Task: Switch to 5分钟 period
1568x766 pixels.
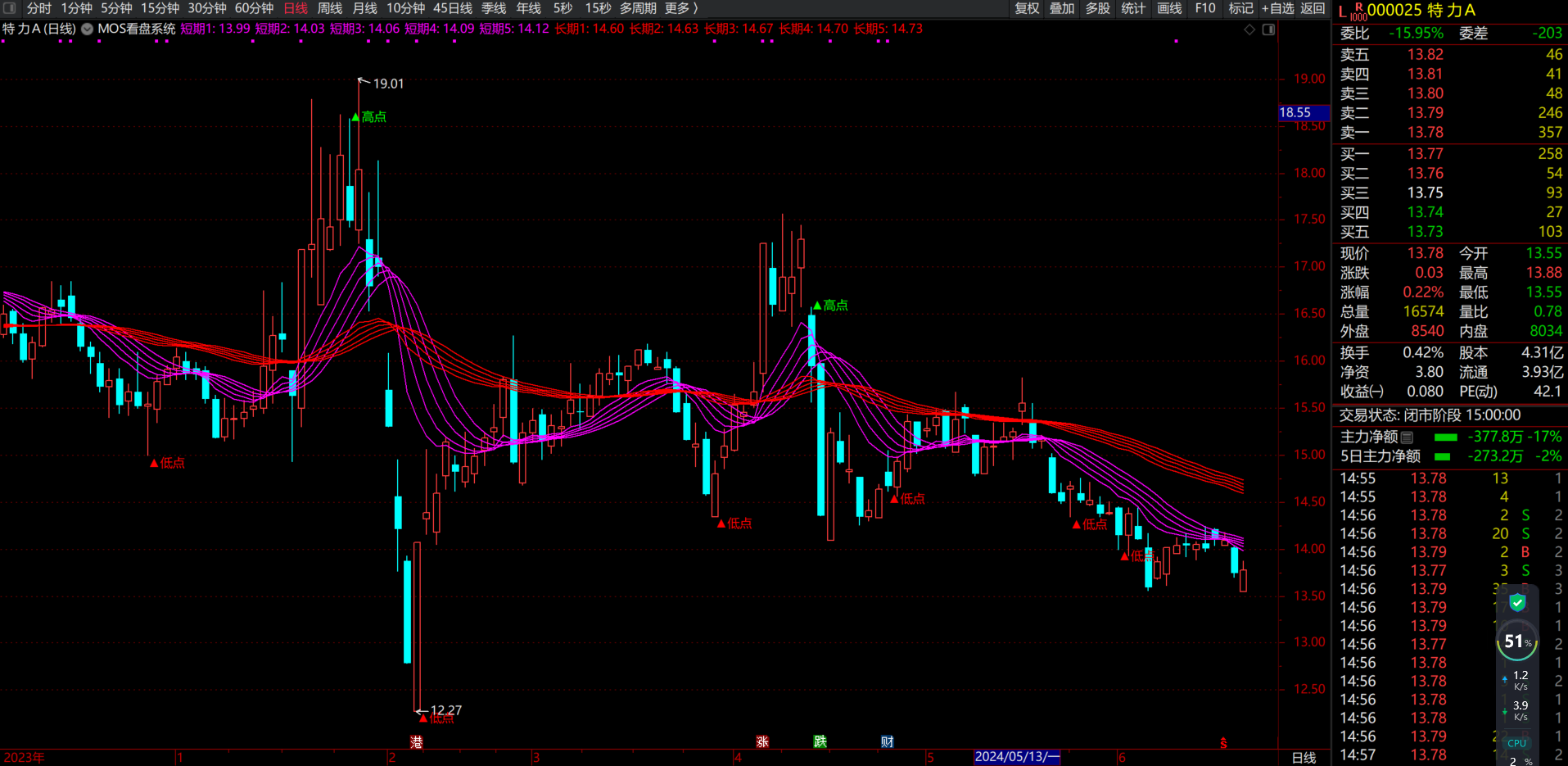Action: coord(116,8)
